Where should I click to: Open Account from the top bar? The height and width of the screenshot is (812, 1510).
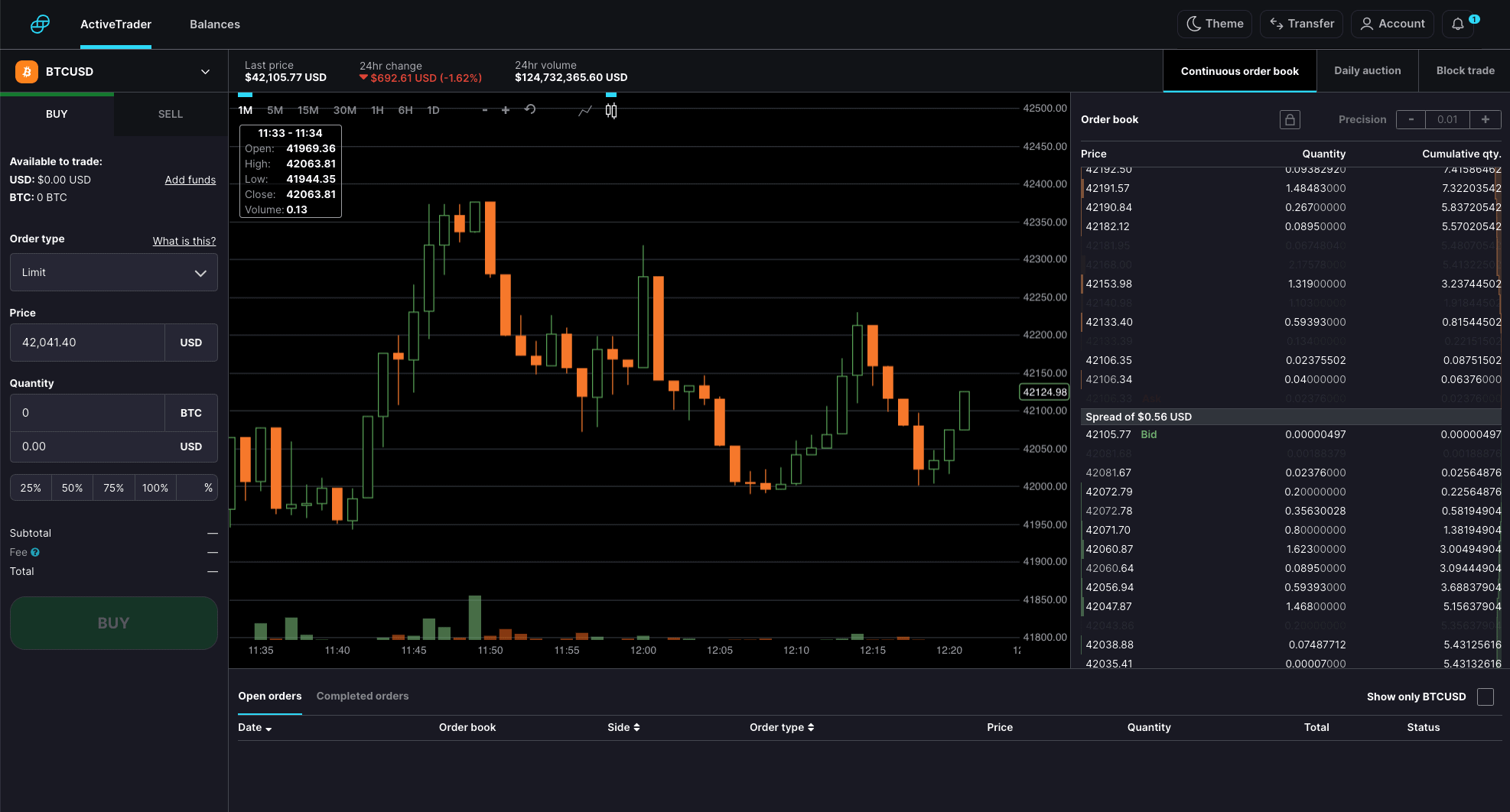(1392, 24)
